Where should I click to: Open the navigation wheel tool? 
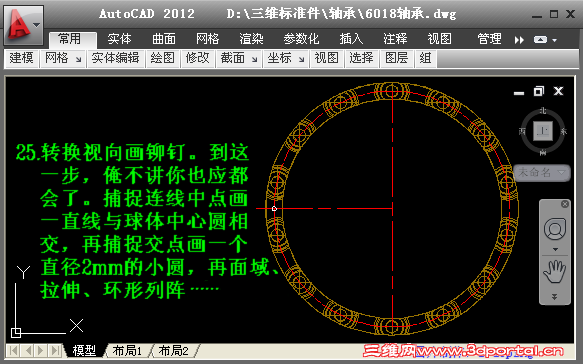click(x=555, y=229)
